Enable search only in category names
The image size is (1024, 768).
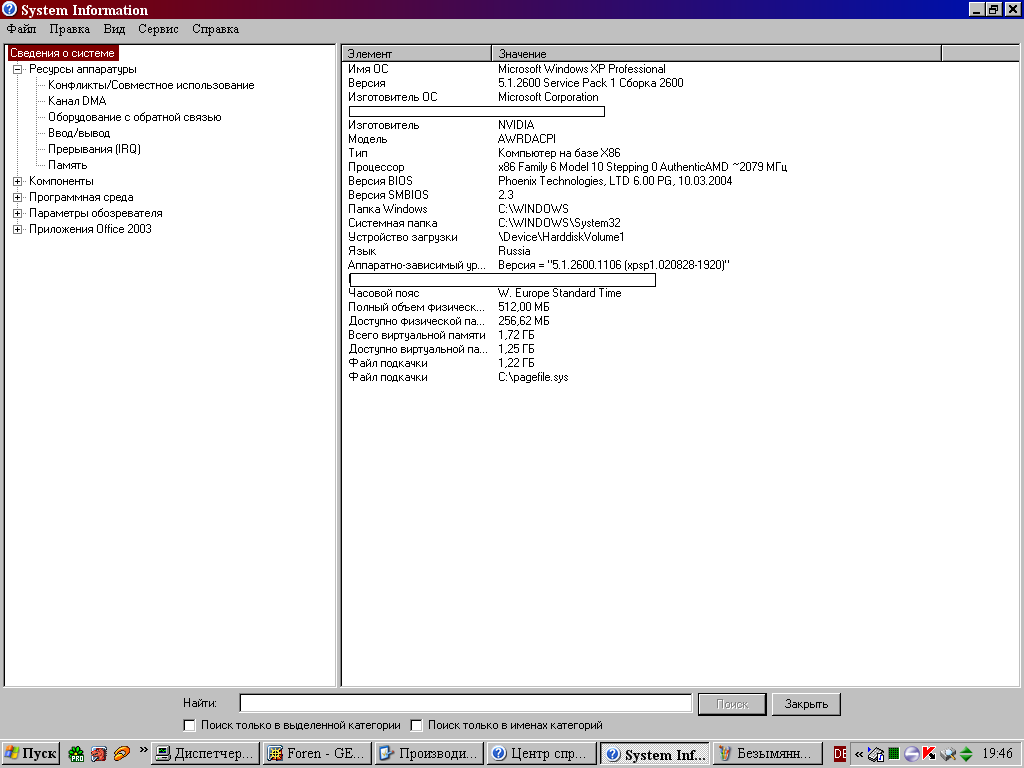[x=417, y=725]
